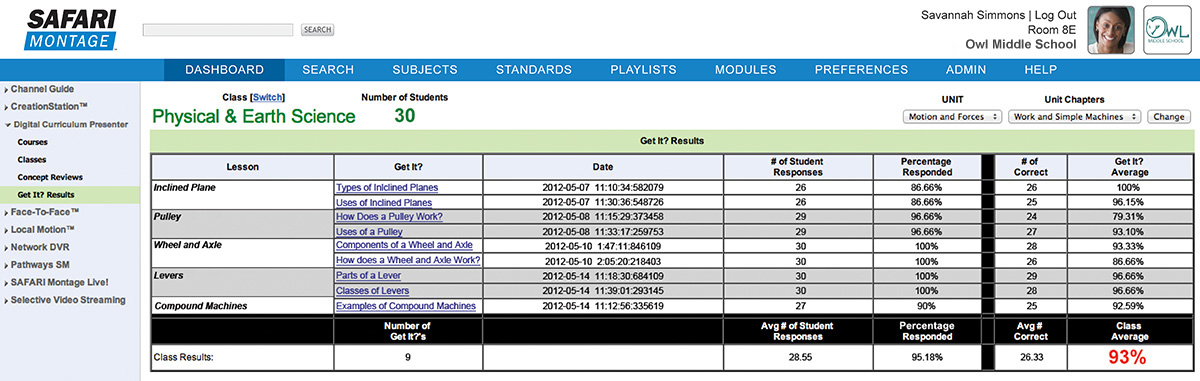Click the Owl Middle School logo

point(1167,30)
